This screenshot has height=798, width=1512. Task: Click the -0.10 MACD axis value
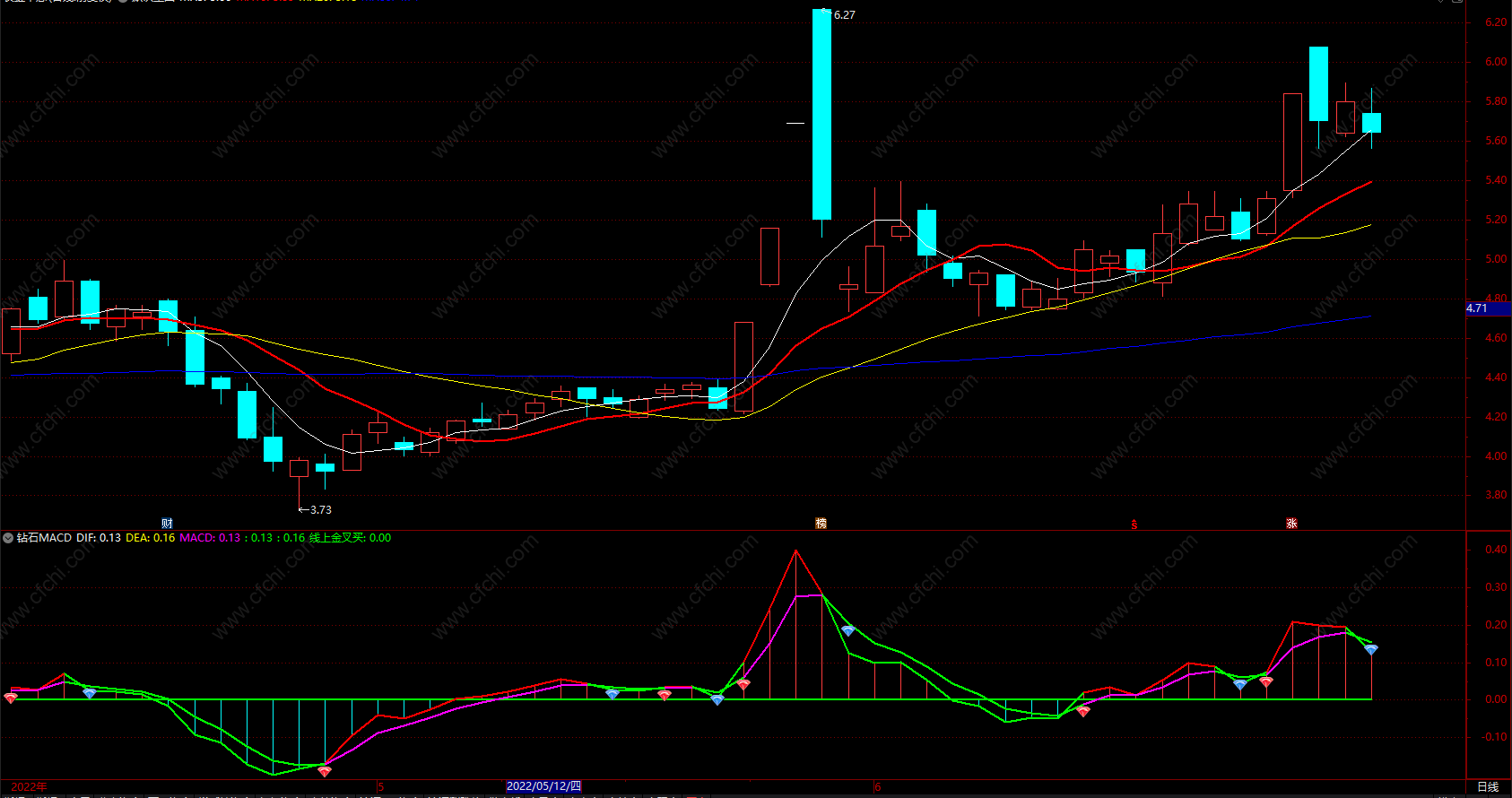point(1494,737)
